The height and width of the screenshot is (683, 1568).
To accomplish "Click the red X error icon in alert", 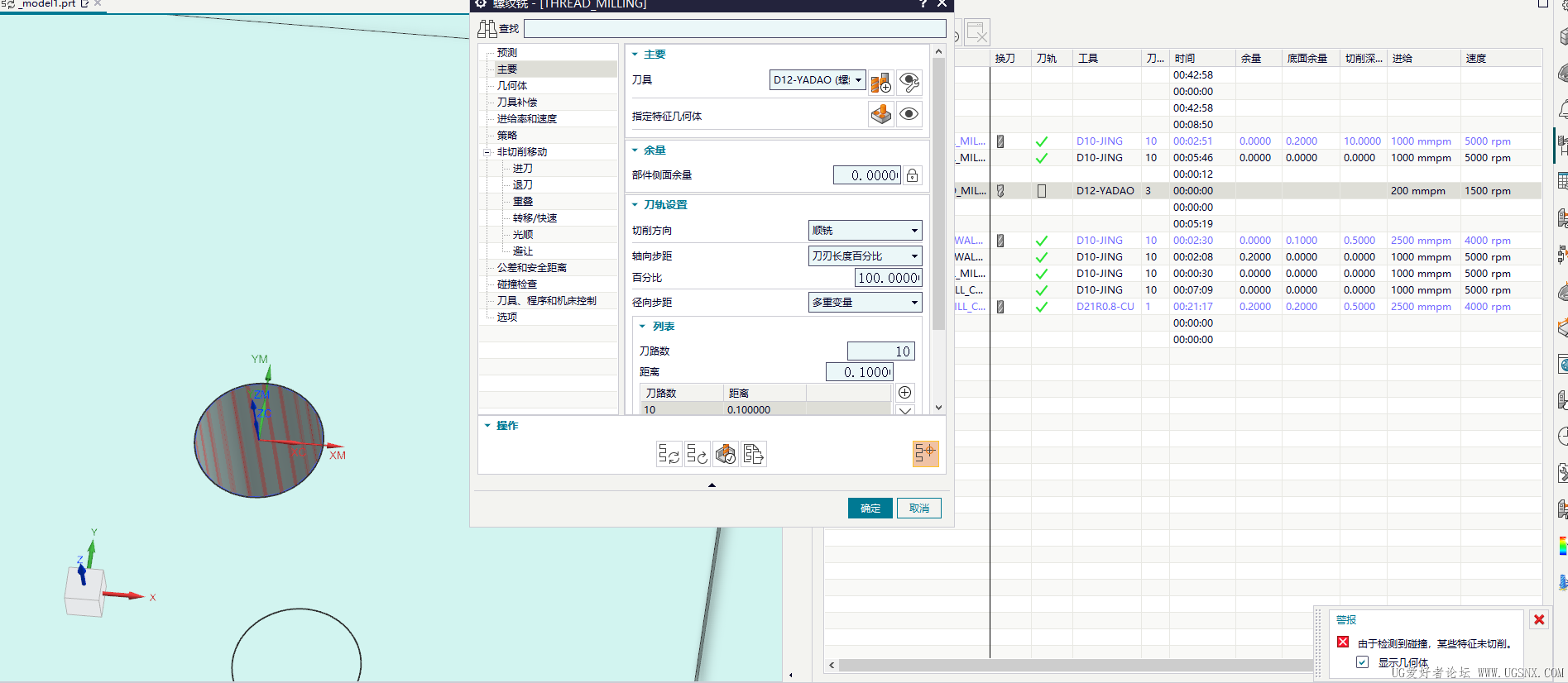I will point(1343,642).
